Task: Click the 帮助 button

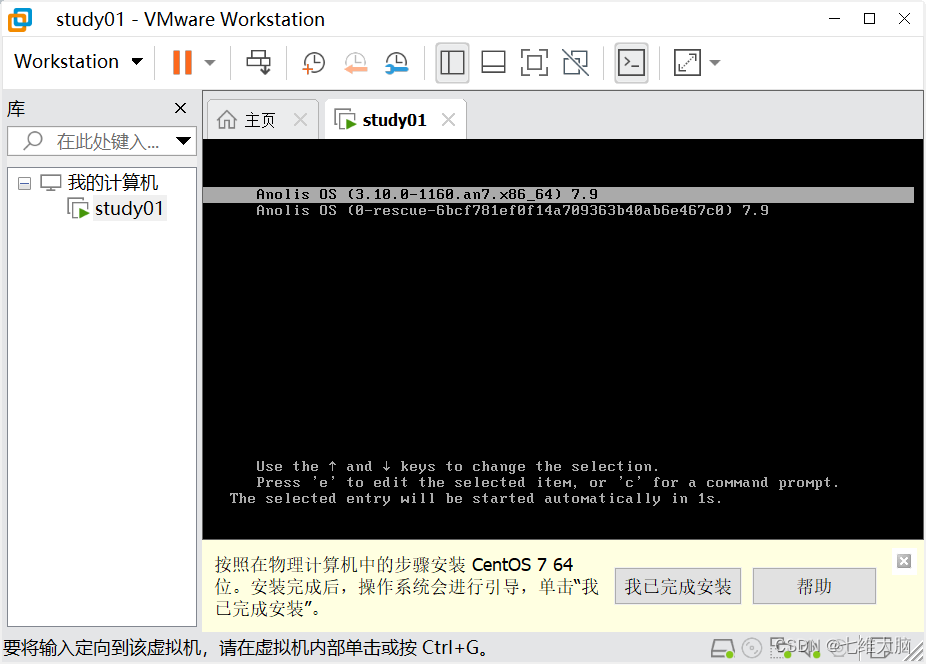Action: tap(814, 586)
